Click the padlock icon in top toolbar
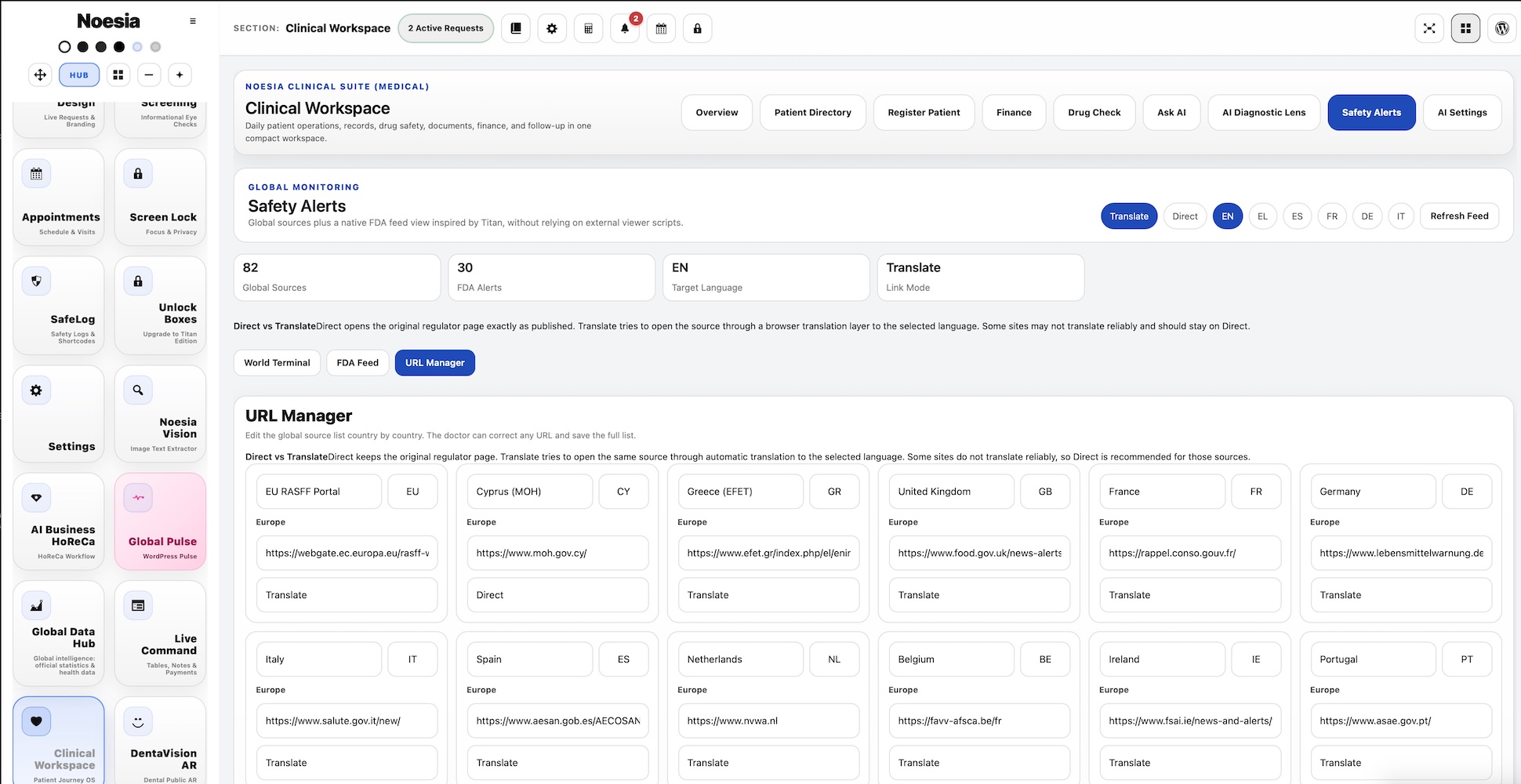Screen dimensions: 1521x784 pos(697,28)
